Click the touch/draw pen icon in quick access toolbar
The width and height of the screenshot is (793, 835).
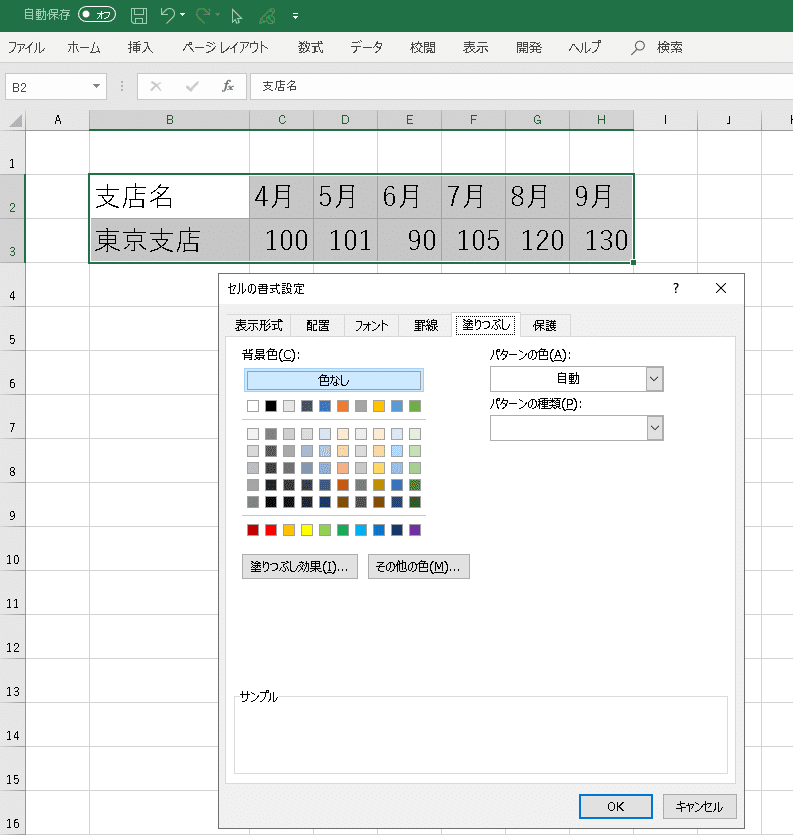(x=267, y=16)
